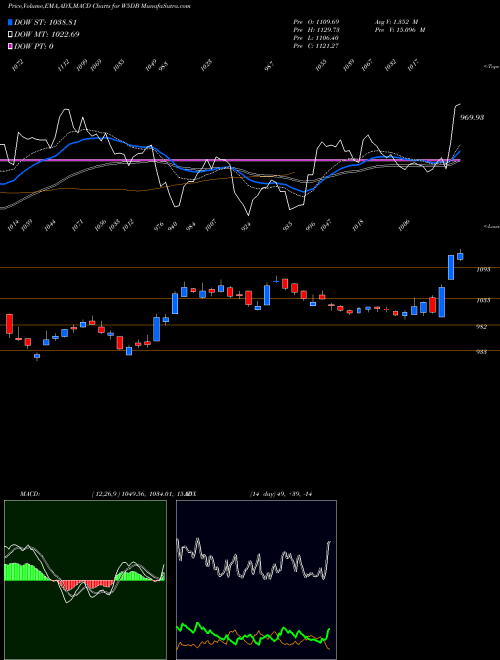Viewport: 500px width, 660px height.
Task: Click the 'Avg V: 1.352 M' volume text
Action: 396,22
